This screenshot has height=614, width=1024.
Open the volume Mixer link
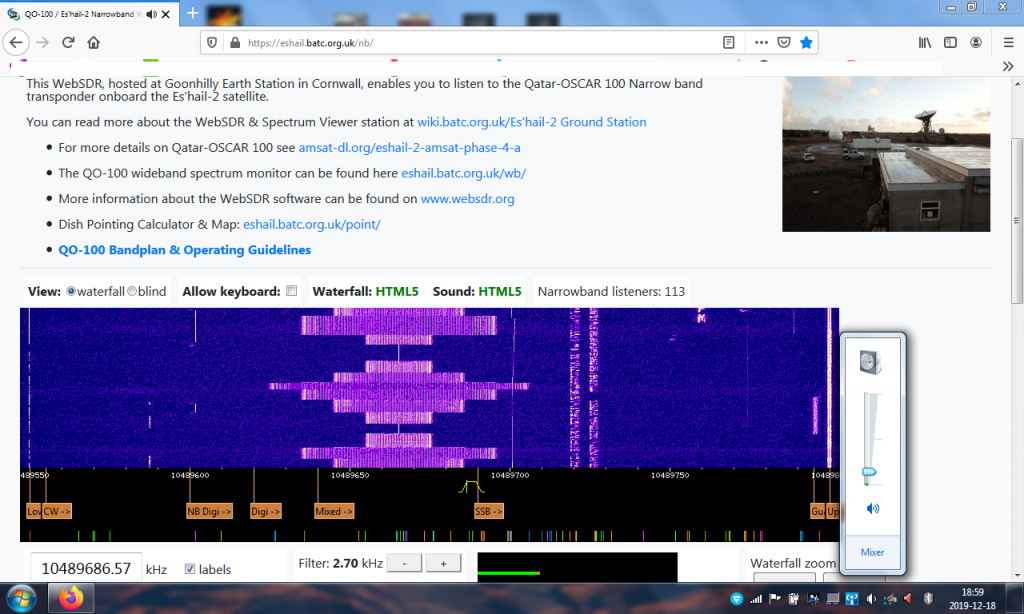coord(872,552)
